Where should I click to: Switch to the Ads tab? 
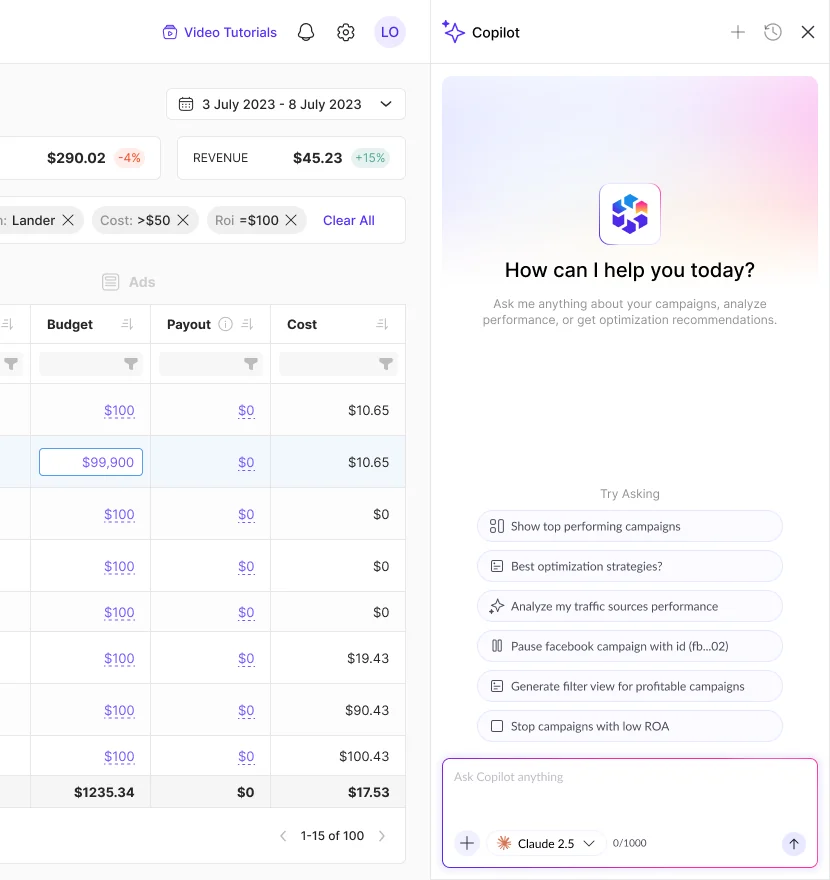(129, 282)
